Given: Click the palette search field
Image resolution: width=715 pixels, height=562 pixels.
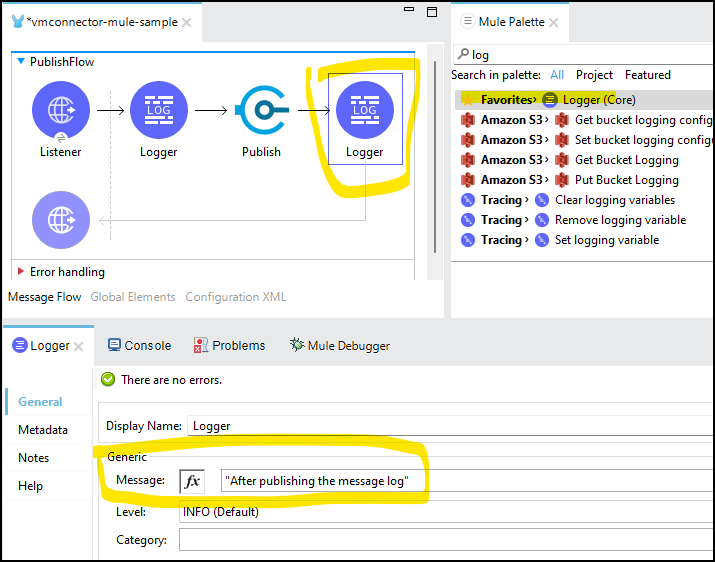Looking at the screenshot, I should click(584, 55).
